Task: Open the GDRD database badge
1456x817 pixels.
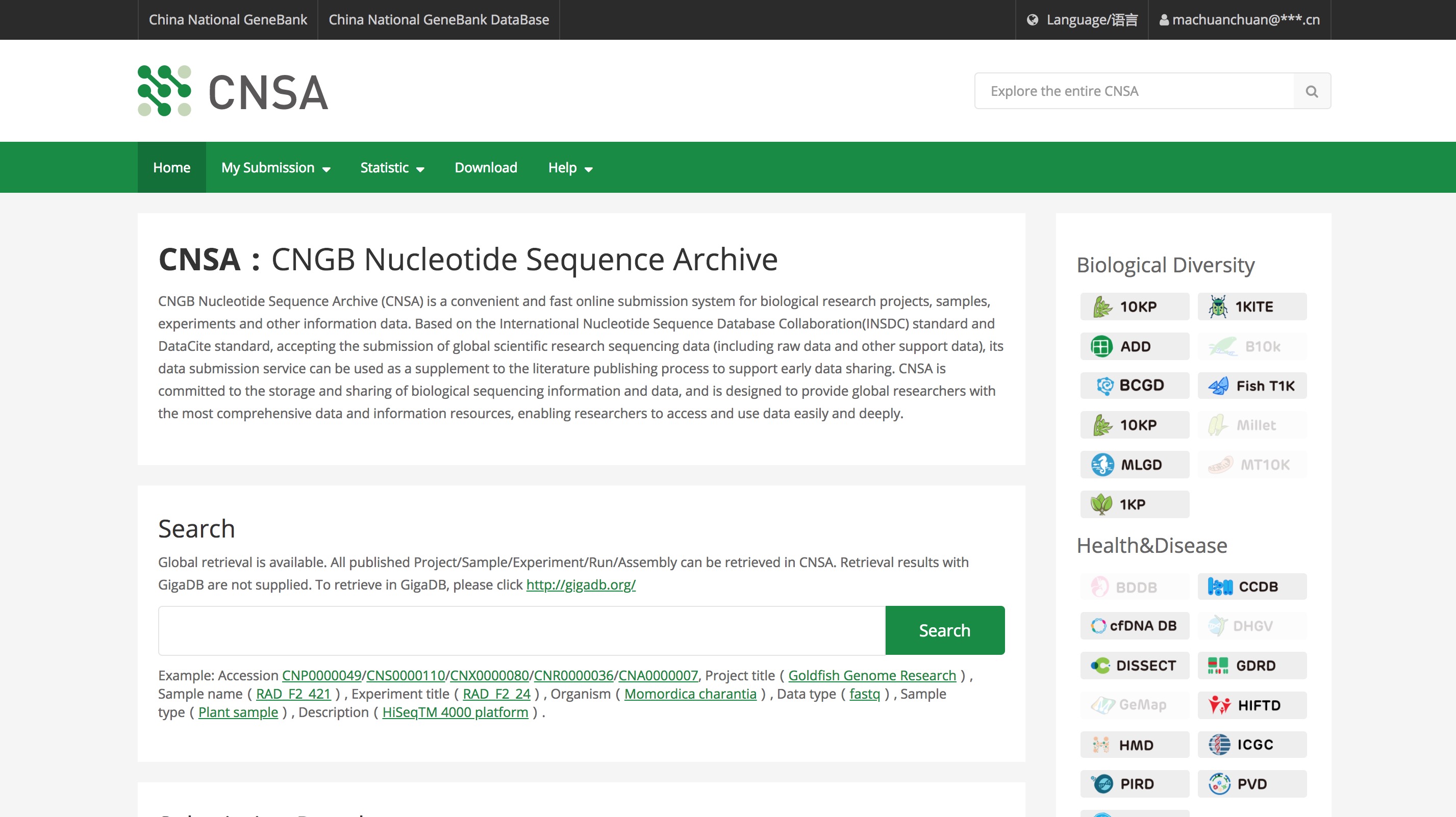Action: pos(1252,666)
